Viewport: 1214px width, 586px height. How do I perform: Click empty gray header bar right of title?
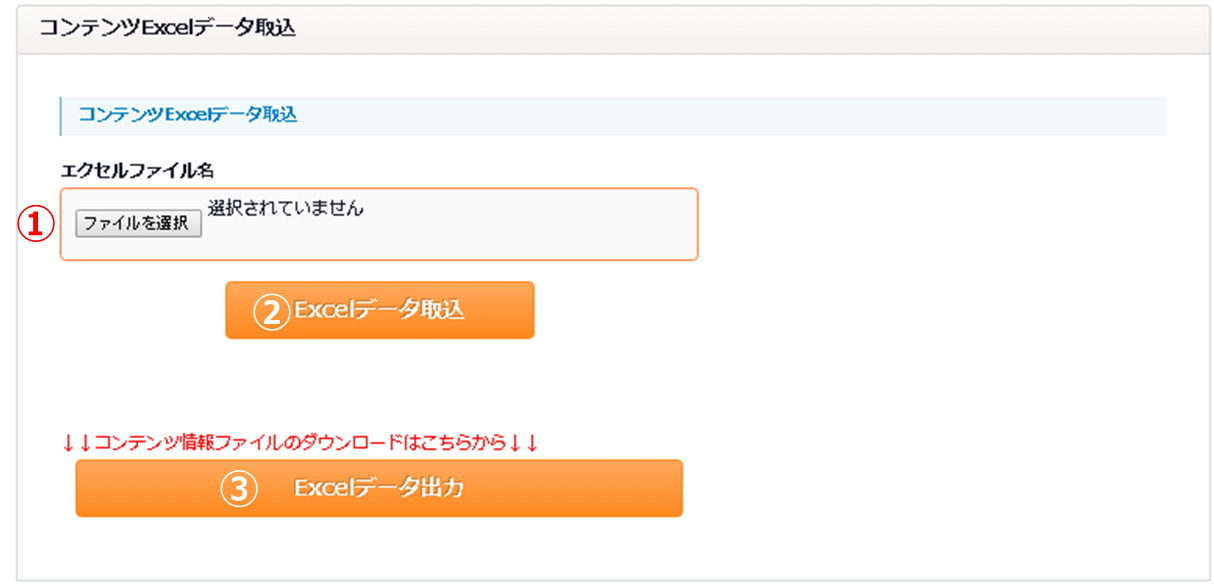pos(750,28)
